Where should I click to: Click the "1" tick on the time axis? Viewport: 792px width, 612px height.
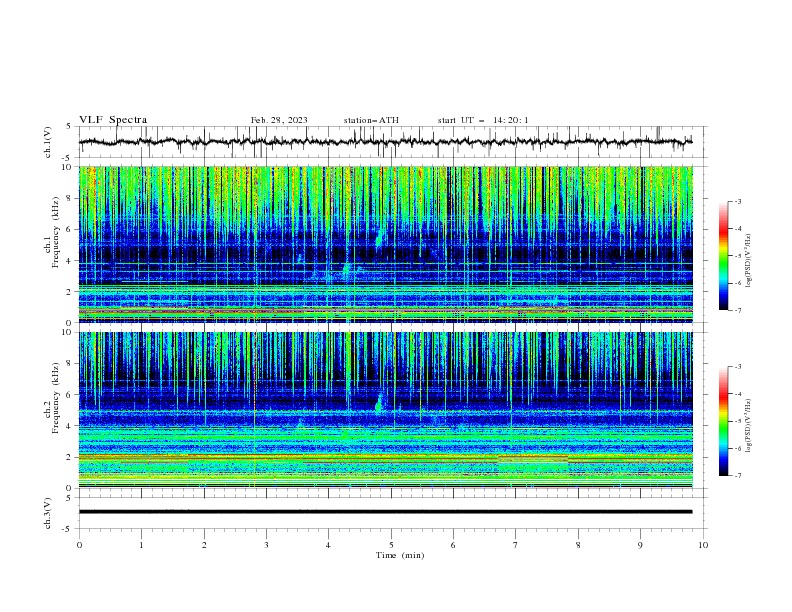click(x=141, y=545)
